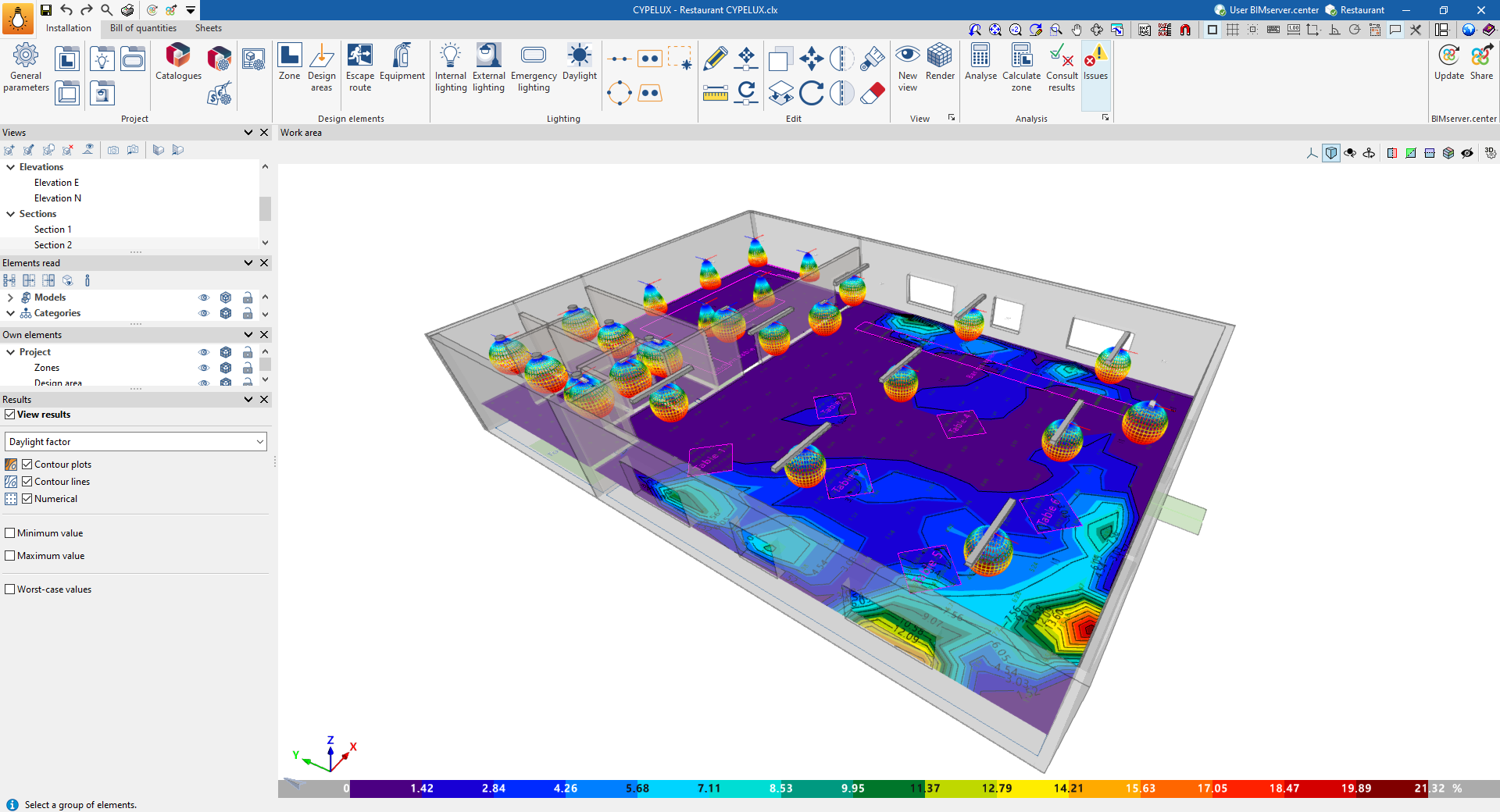The width and height of the screenshot is (1500, 812).
Task: Collapse the Categories tree node
Action: point(11,313)
